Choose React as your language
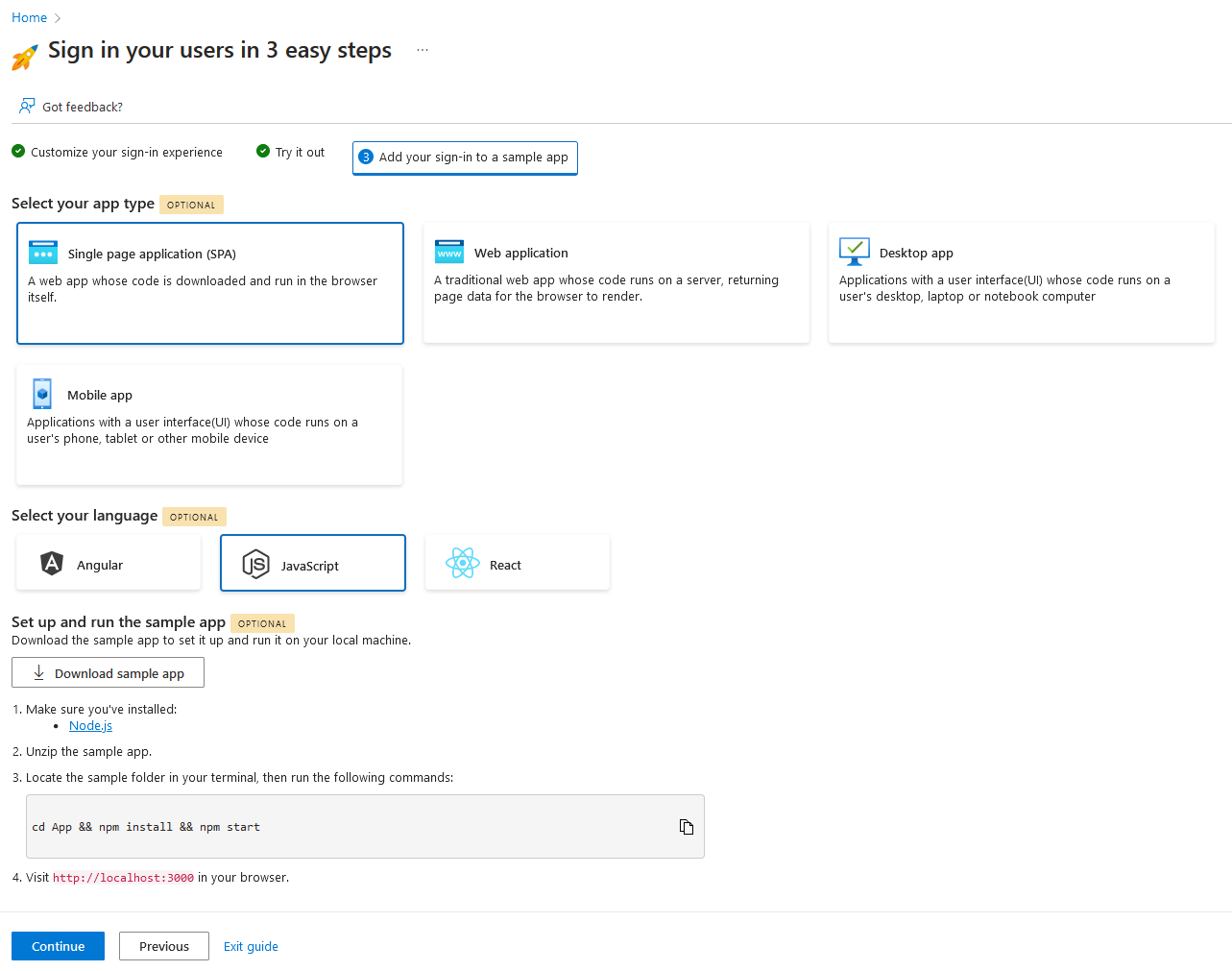The height and width of the screenshot is (971, 1232). pos(517,563)
